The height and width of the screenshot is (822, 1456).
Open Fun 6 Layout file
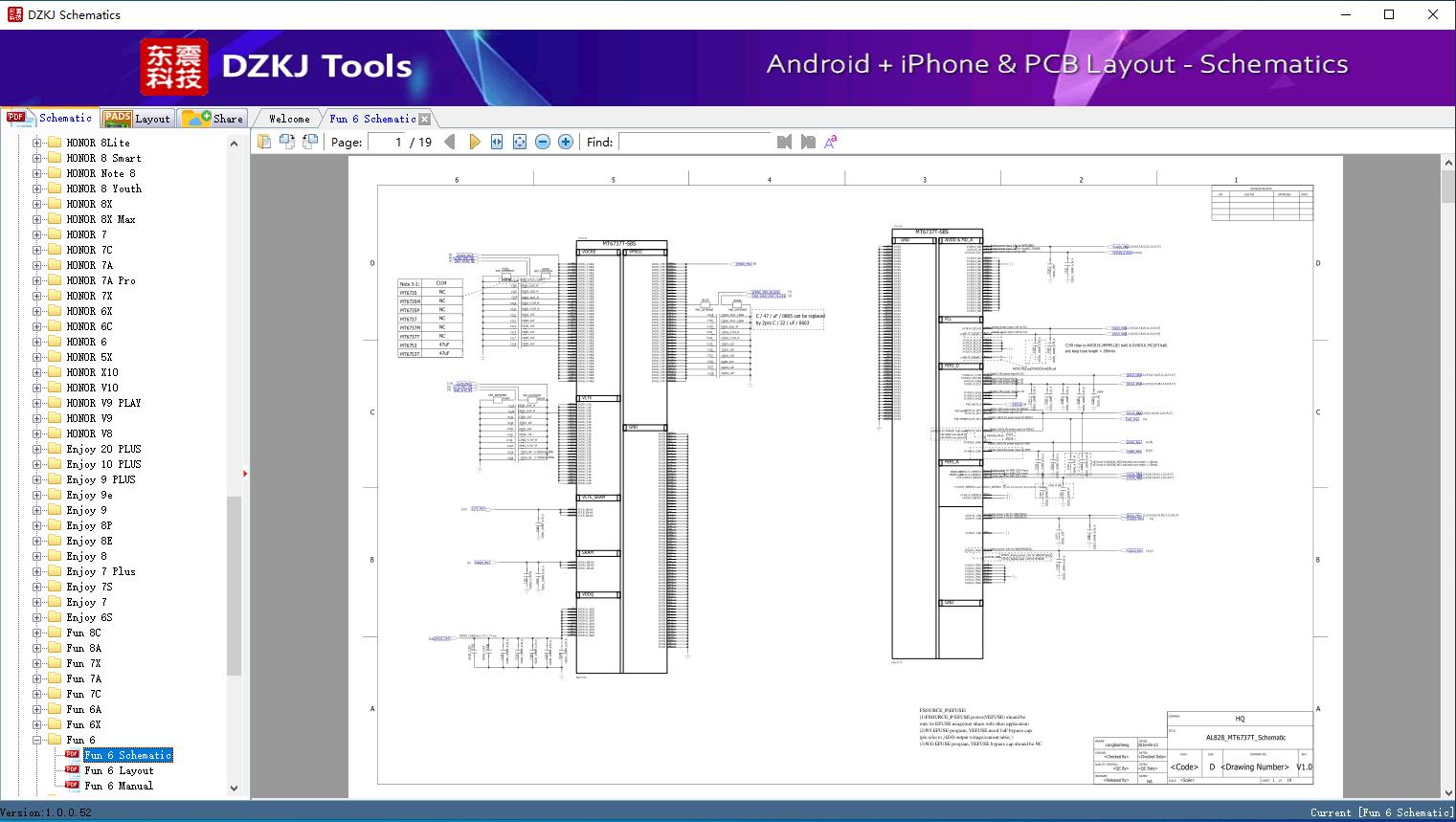tap(119, 770)
